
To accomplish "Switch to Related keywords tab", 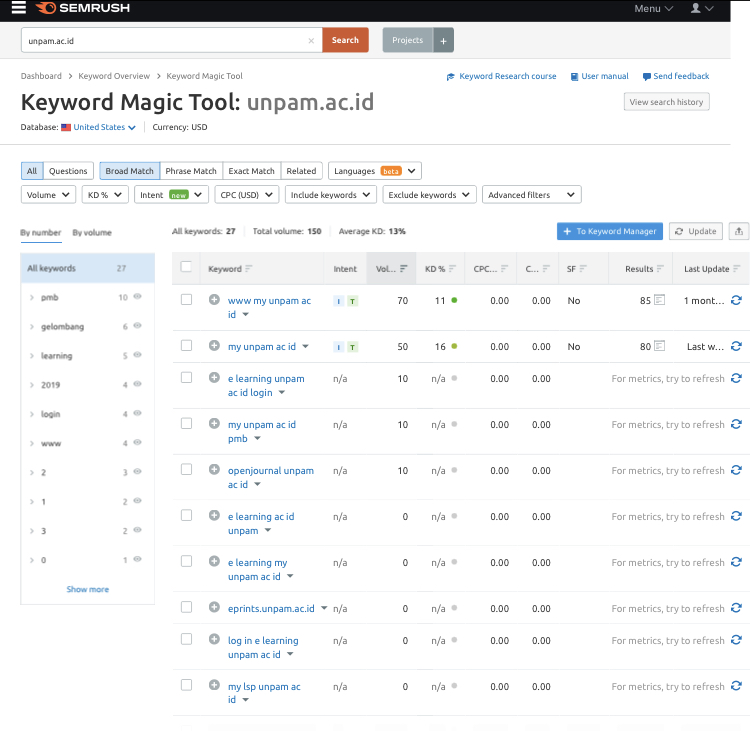I will 301,171.
